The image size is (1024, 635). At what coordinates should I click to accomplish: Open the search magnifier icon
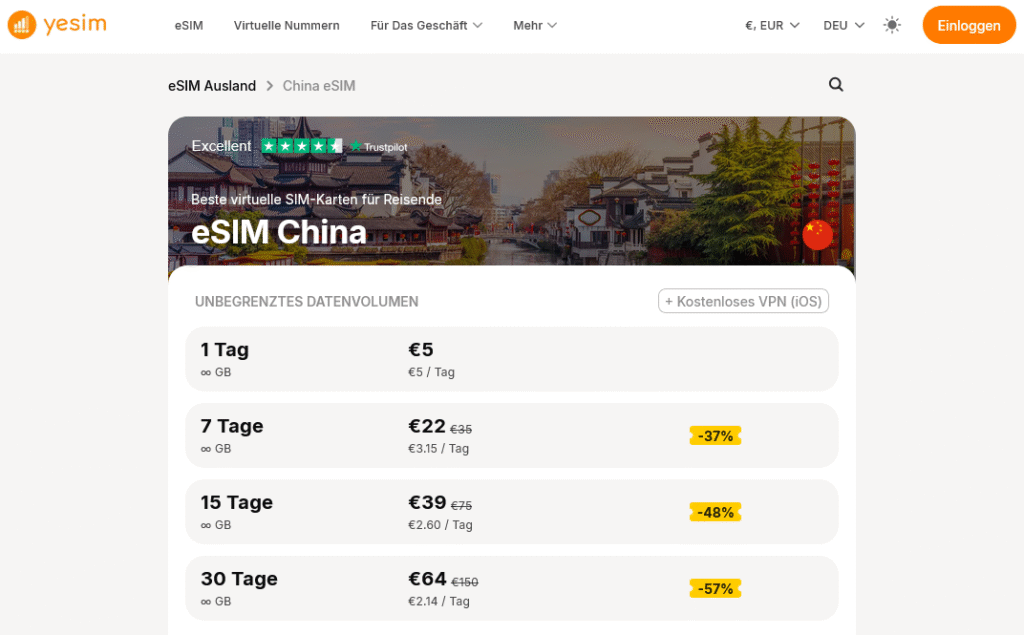(836, 85)
